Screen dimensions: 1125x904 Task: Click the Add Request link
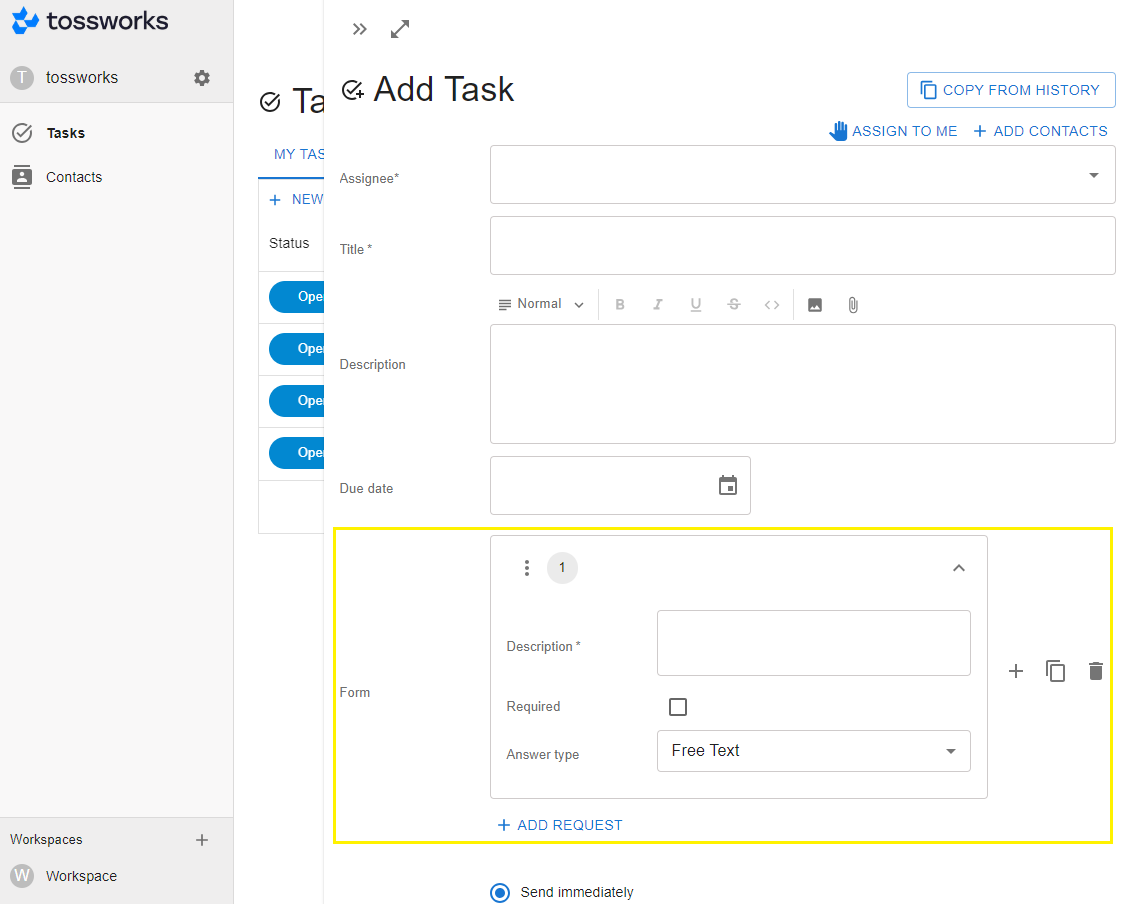pyautogui.click(x=560, y=825)
